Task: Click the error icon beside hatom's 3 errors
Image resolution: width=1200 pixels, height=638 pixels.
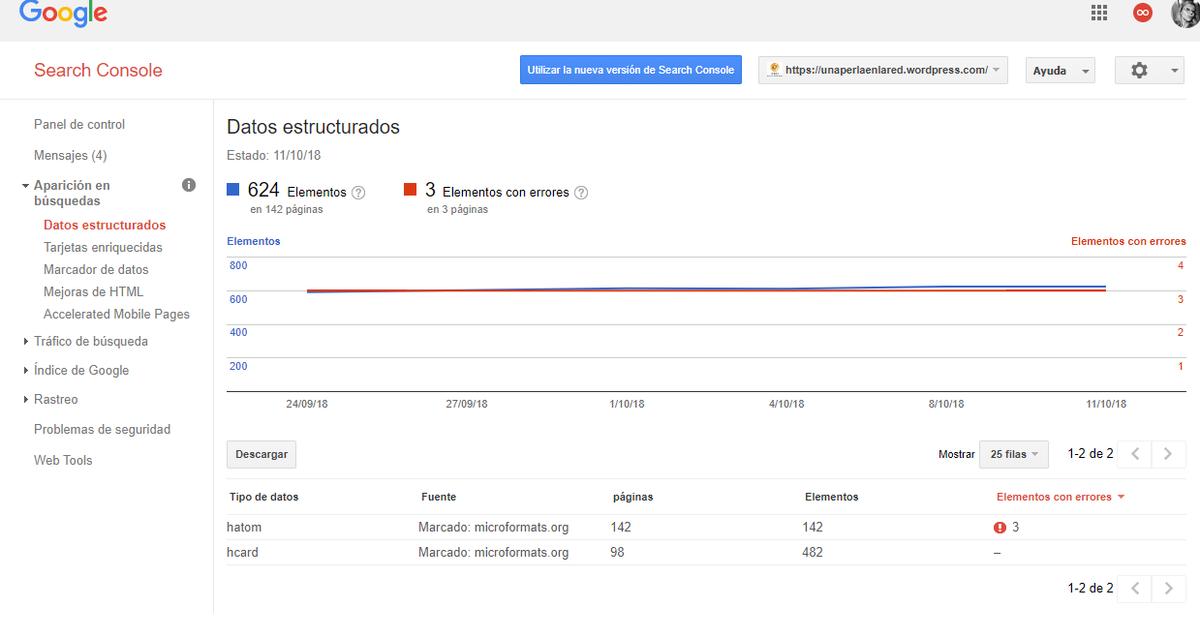Action: (999, 526)
